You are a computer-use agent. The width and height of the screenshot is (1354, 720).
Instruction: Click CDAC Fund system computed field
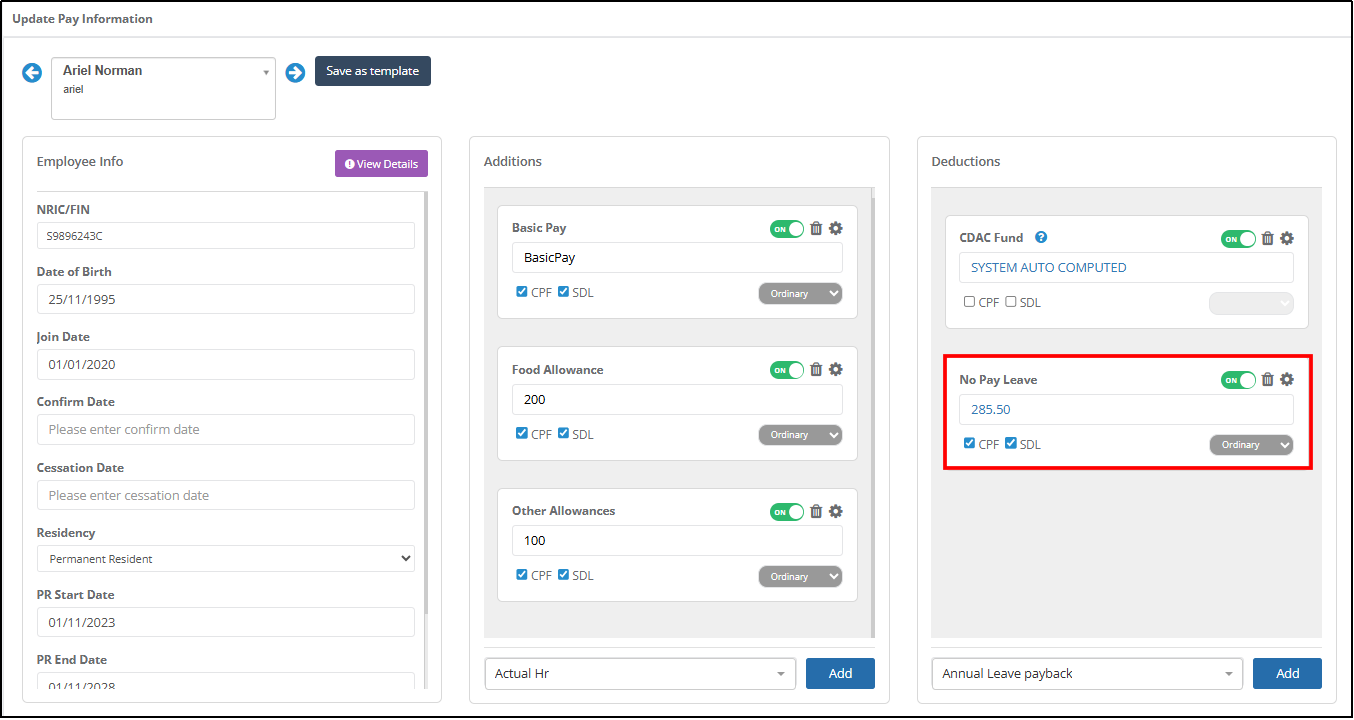tap(1126, 267)
